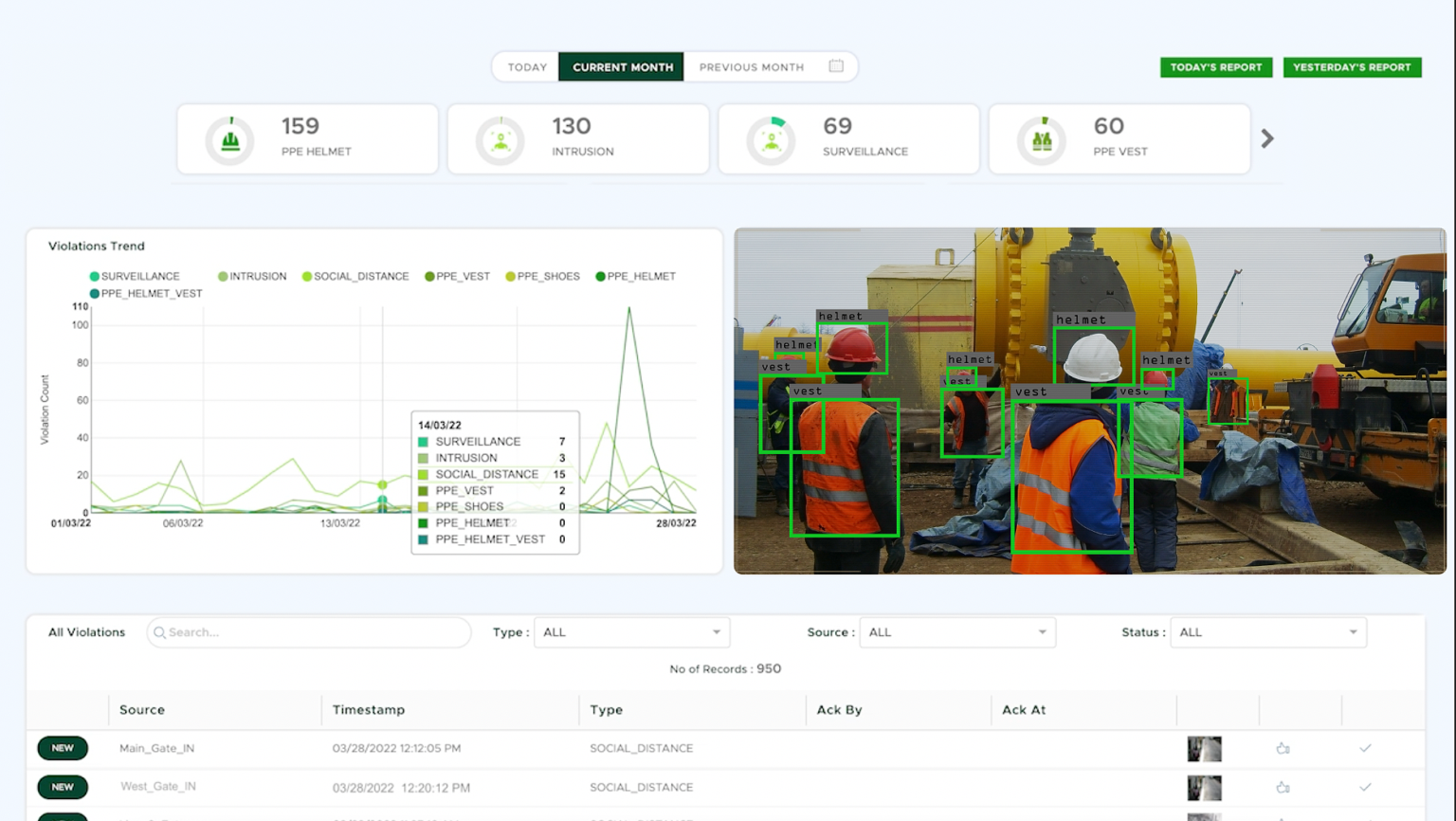Click the Surveillance person icon
Image resolution: width=1456 pixels, height=821 pixels.
[771, 138]
